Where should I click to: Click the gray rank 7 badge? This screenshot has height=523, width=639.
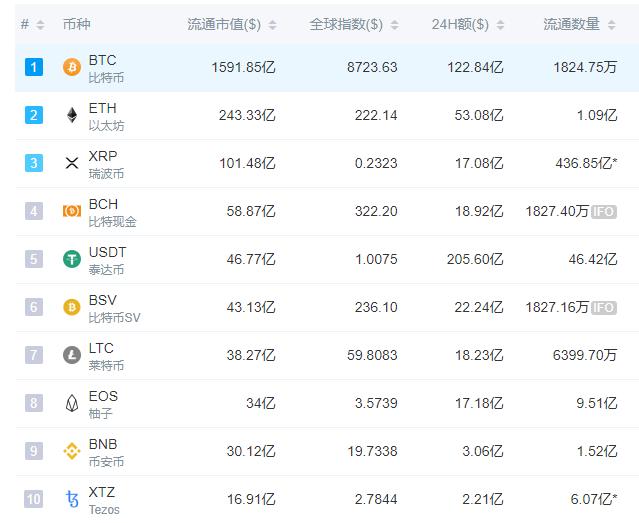point(34,355)
